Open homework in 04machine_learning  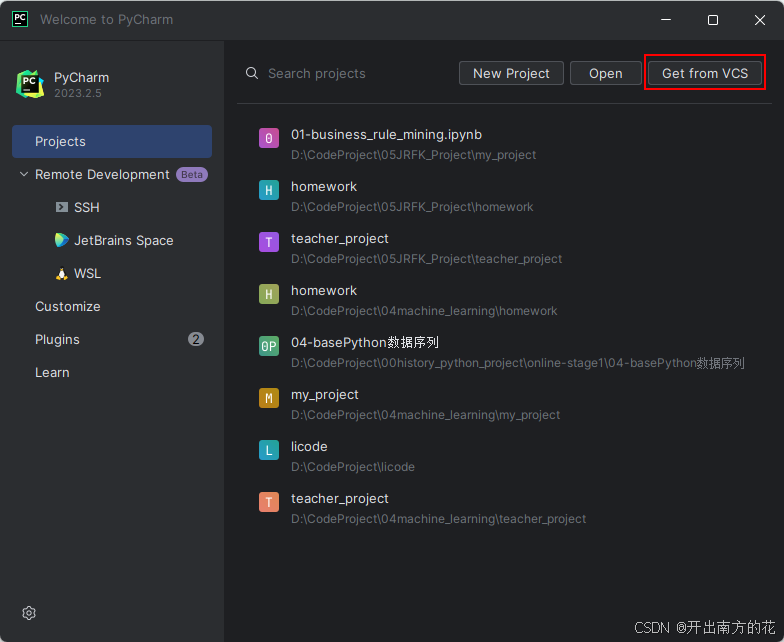(x=504, y=300)
